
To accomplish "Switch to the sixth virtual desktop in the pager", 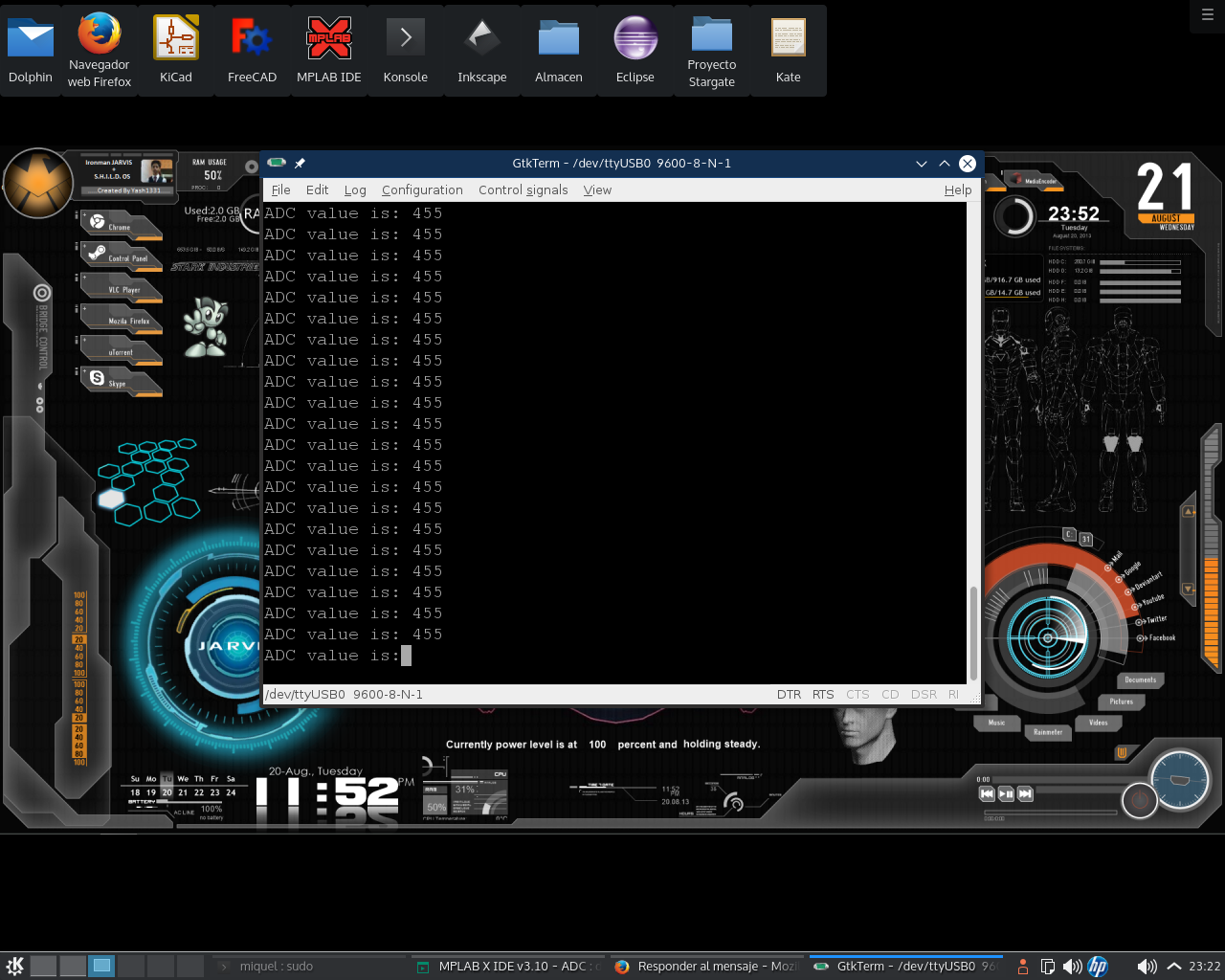I will point(190,966).
